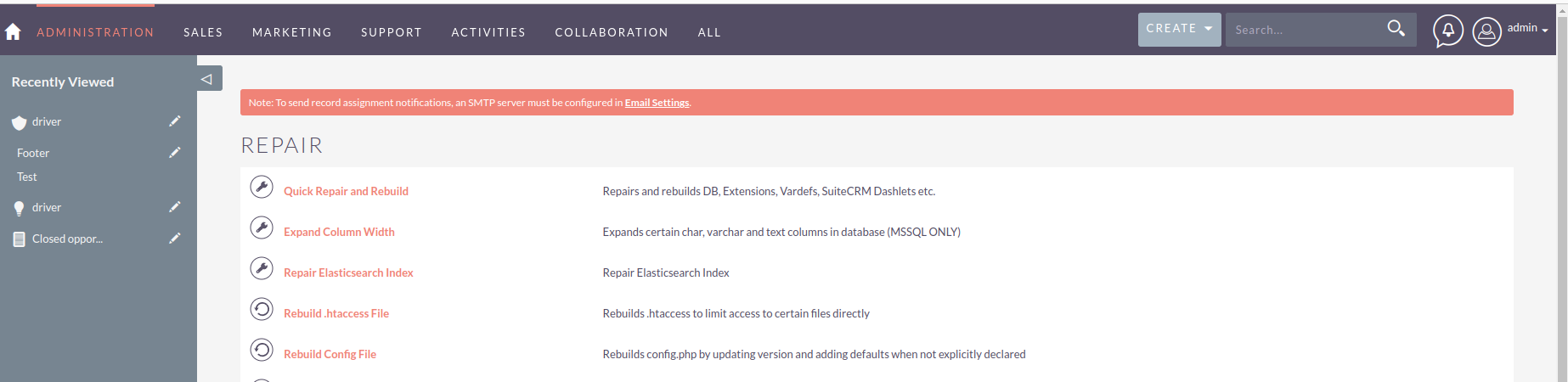Open the notifications bell icon

click(x=1448, y=31)
